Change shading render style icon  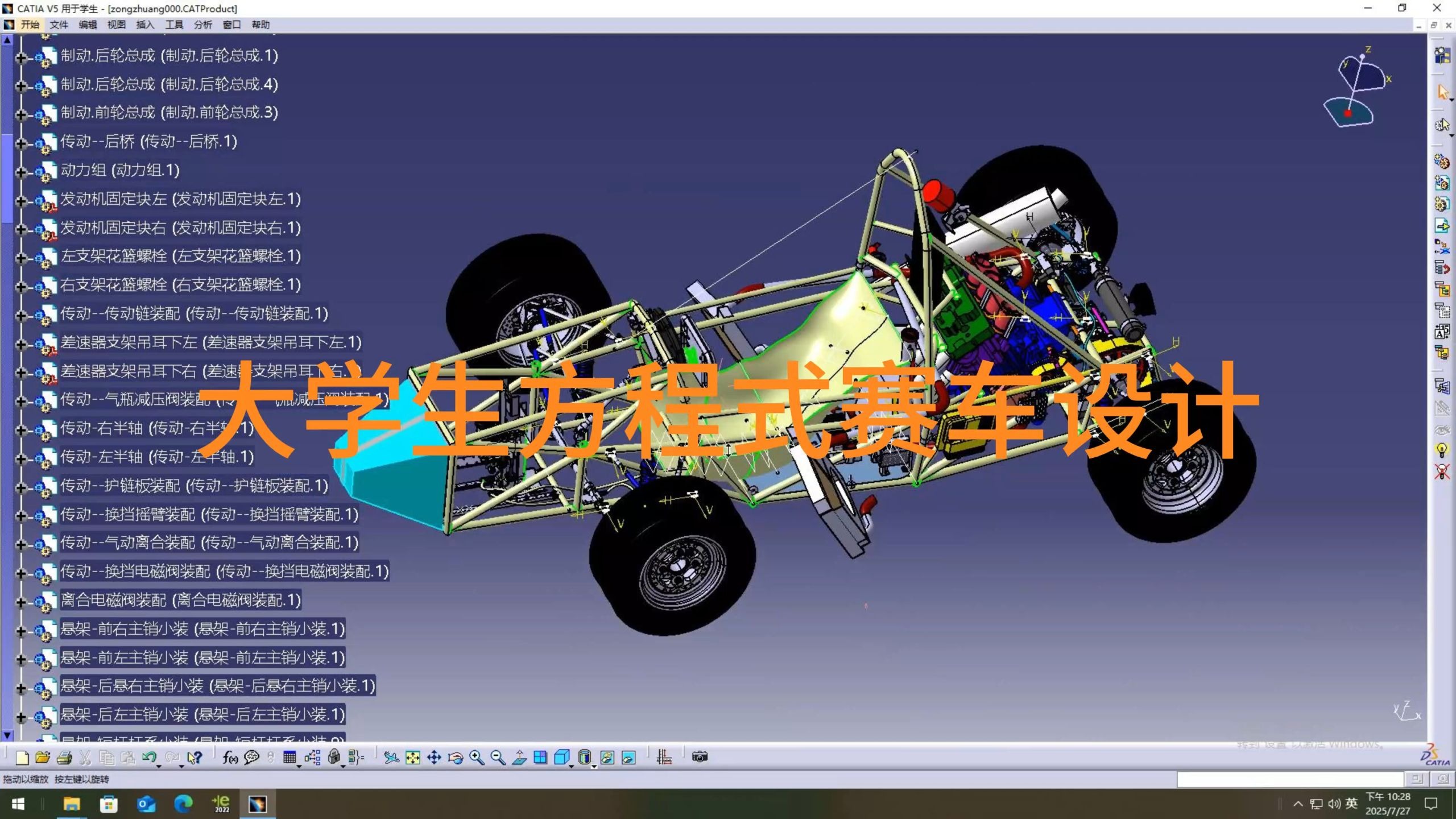(584, 758)
